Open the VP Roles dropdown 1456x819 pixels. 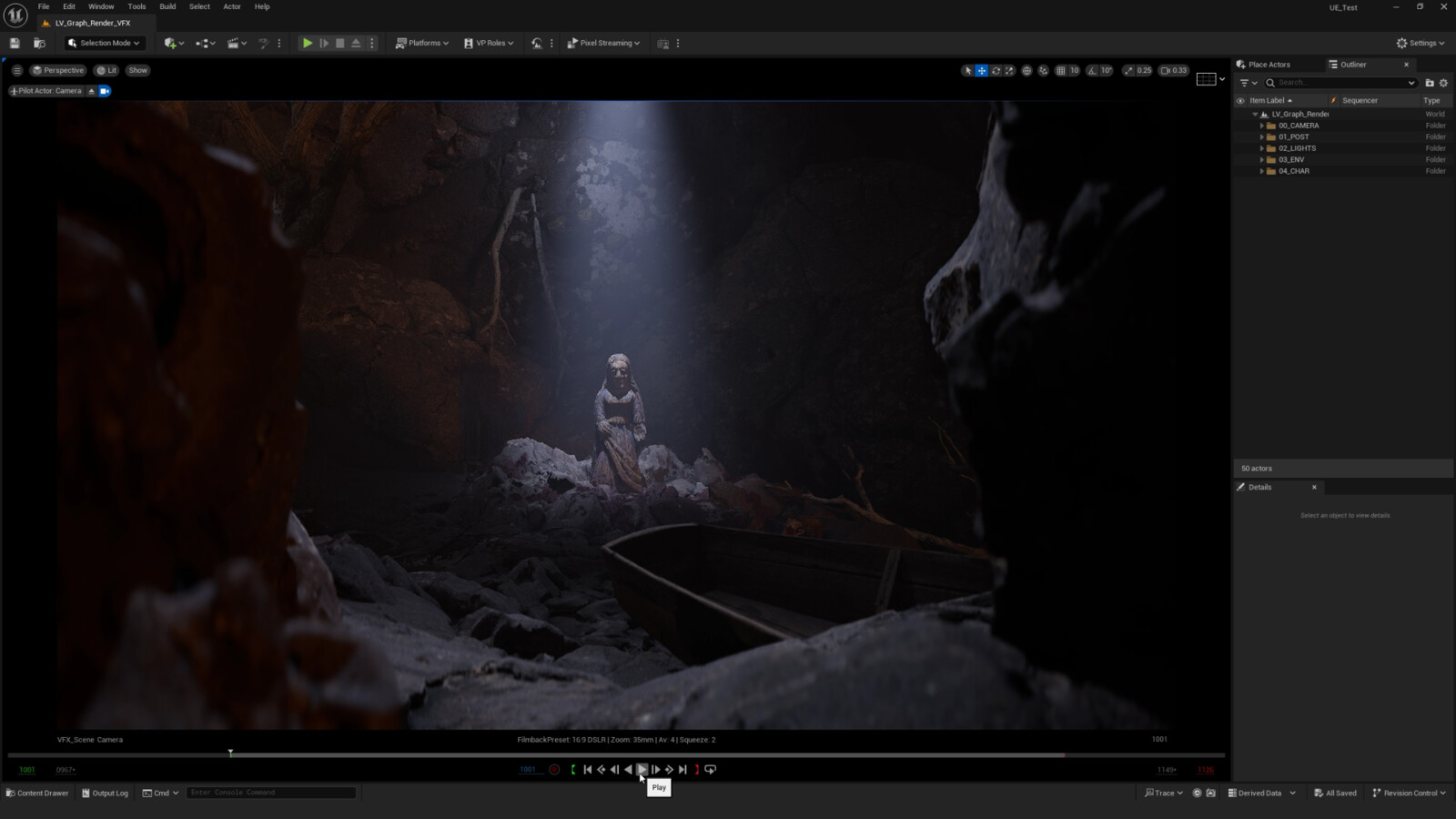[489, 43]
